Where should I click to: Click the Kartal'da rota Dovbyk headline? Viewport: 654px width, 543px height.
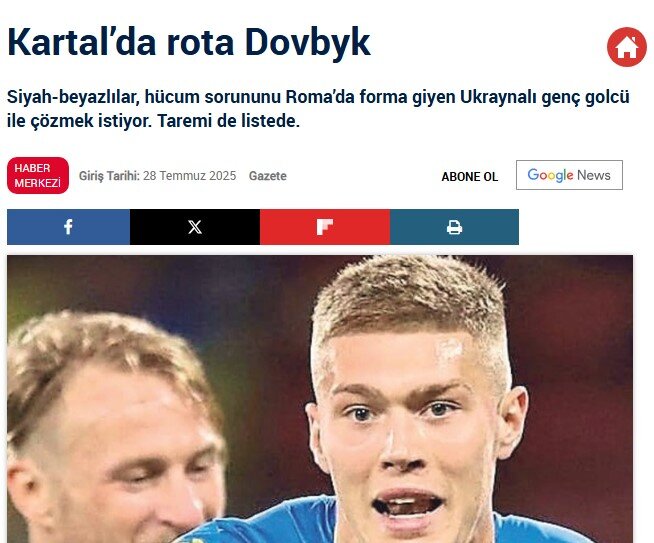189,42
